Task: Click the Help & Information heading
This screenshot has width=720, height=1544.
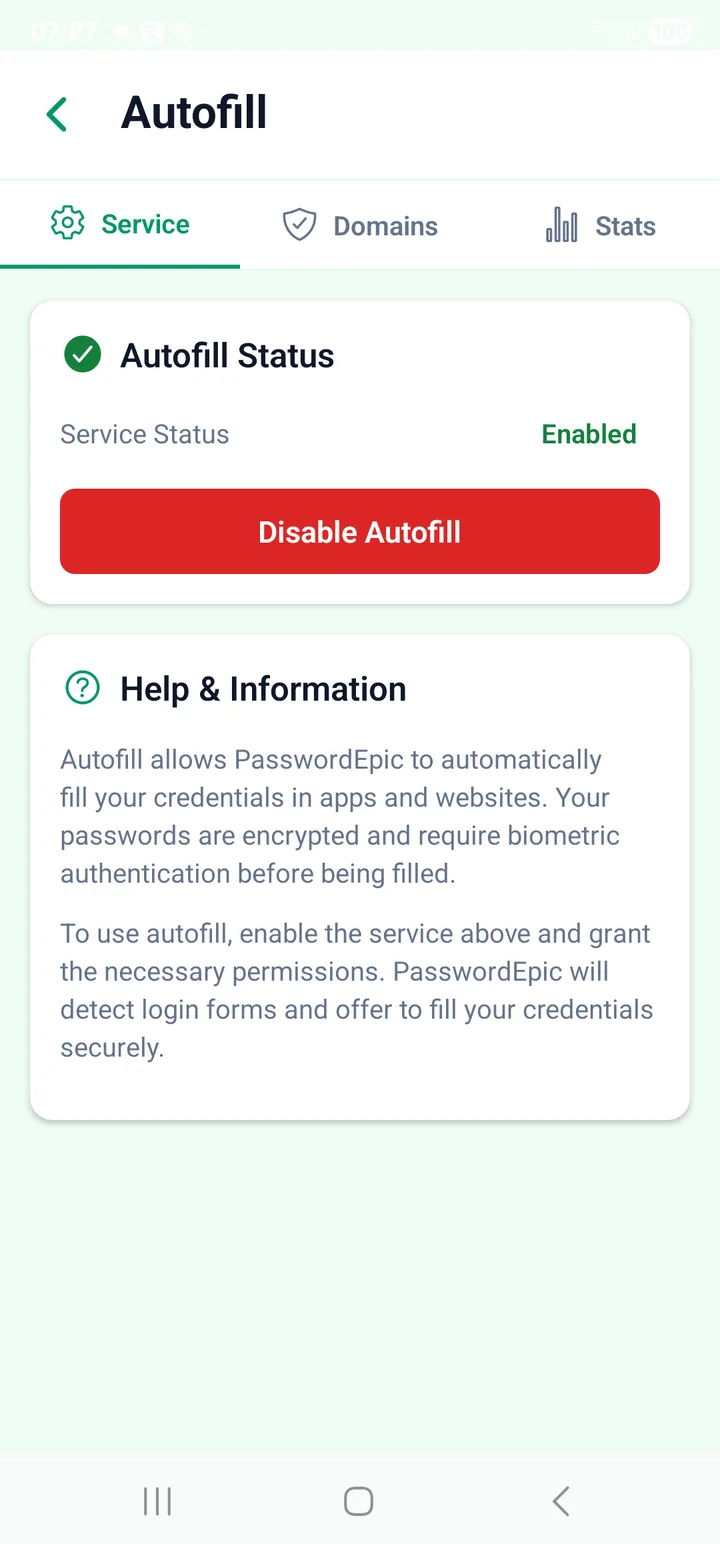Action: tap(263, 688)
